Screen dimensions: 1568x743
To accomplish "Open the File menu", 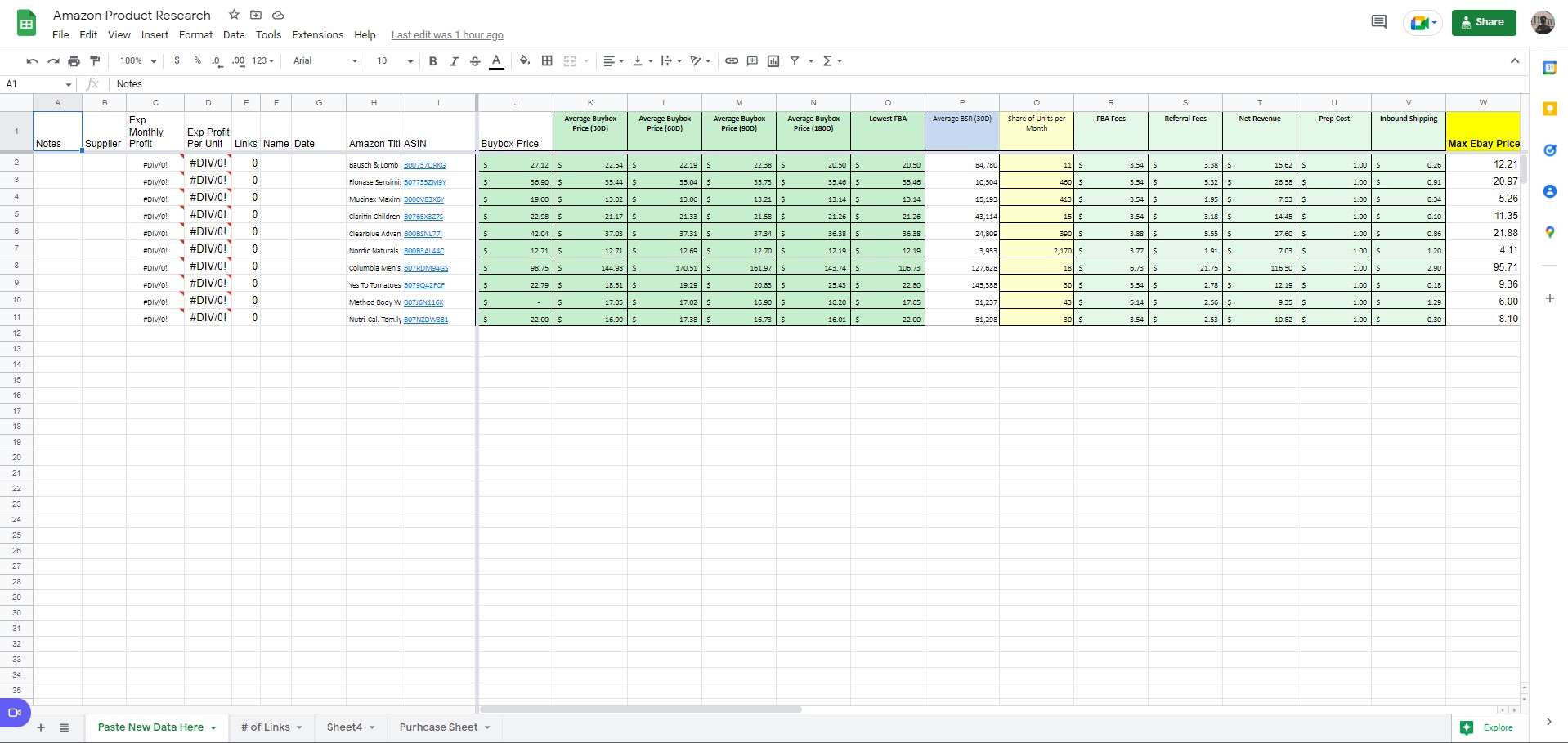I will [x=60, y=35].
